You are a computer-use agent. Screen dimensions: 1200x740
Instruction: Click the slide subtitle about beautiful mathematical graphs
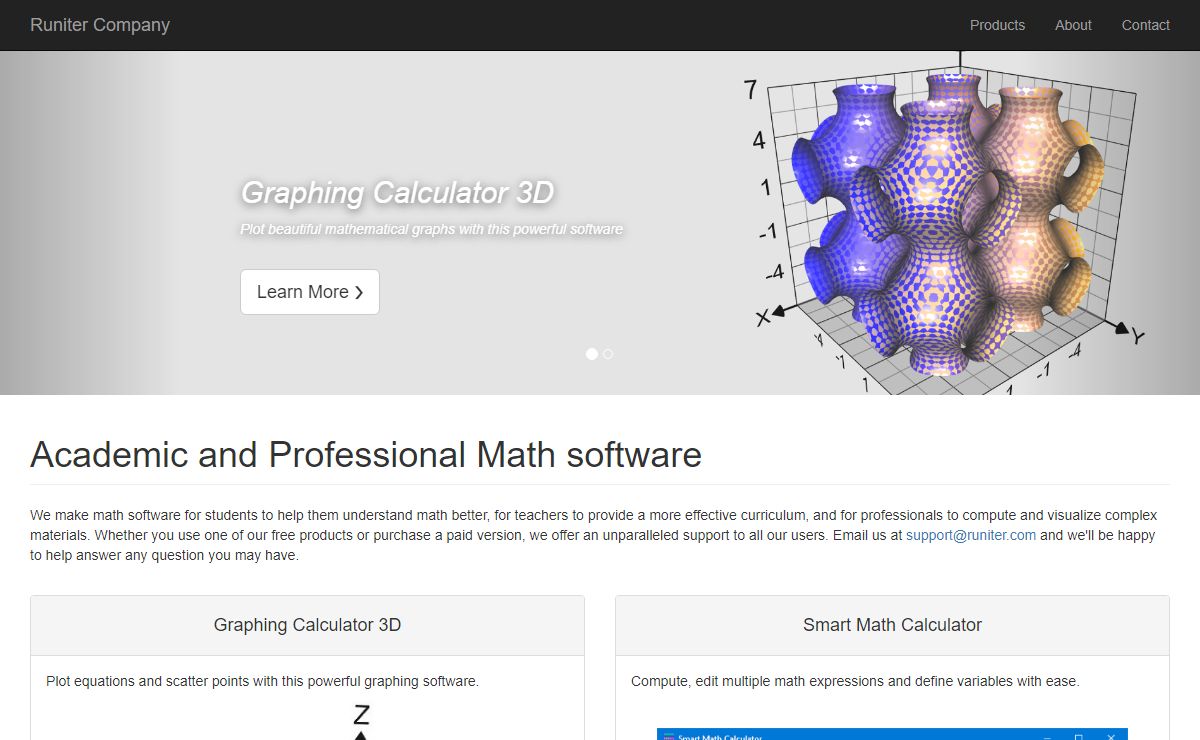pos(431,229)
